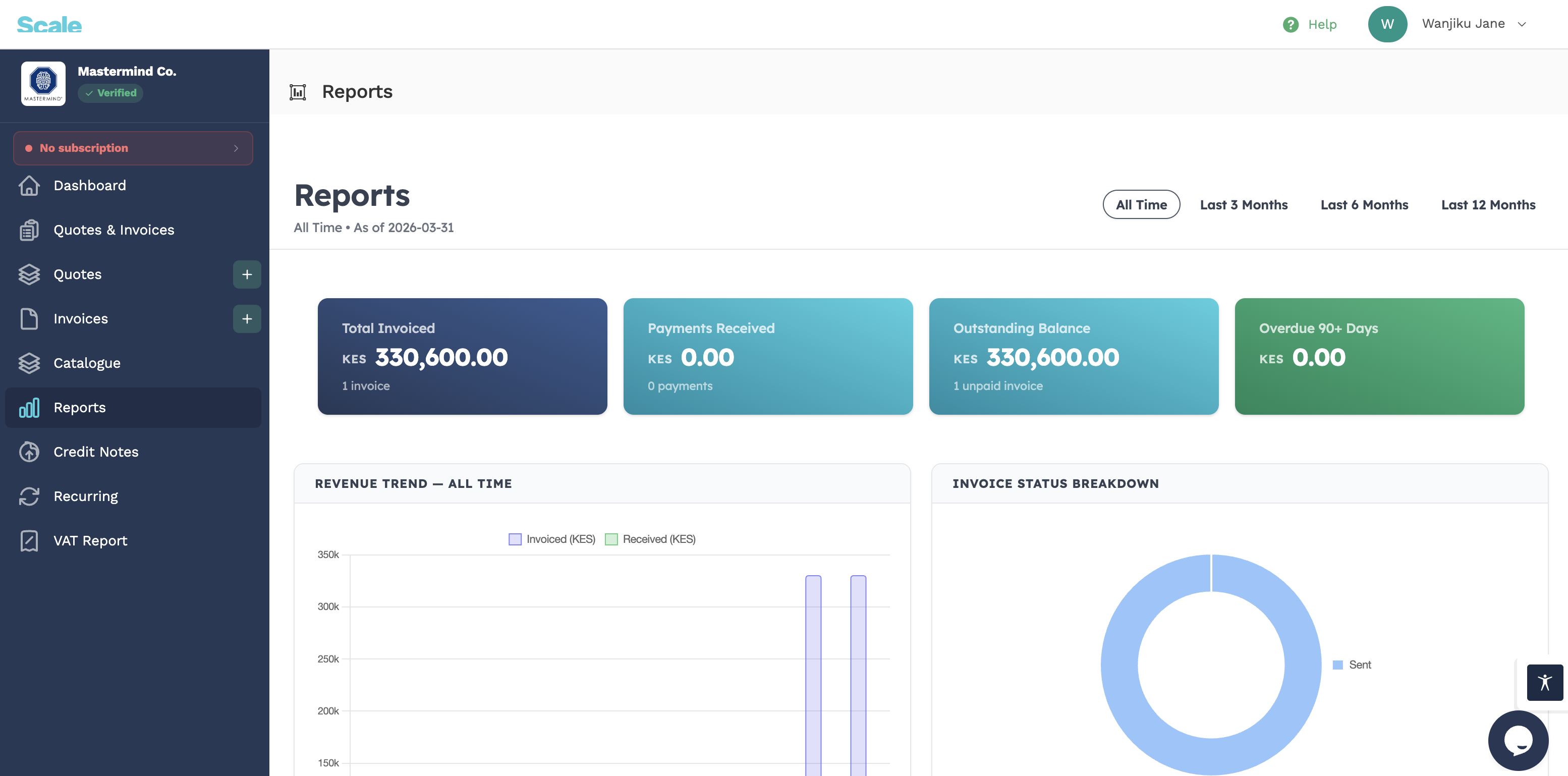Click the Quotes & Invoices clipboard icon
1568x776 pixels.
29,230
